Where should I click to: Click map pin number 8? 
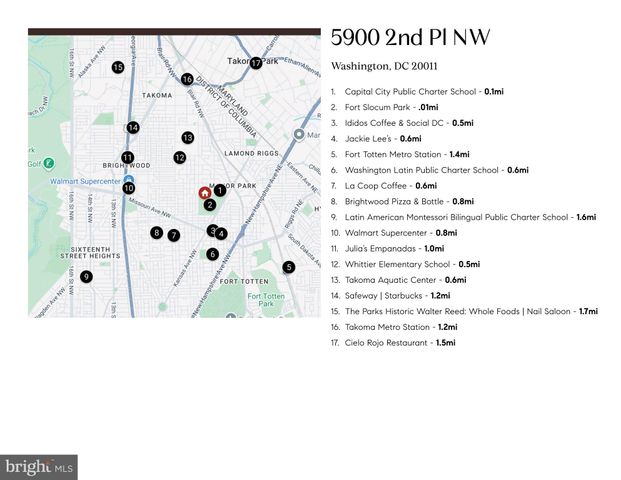click(156, 233)
